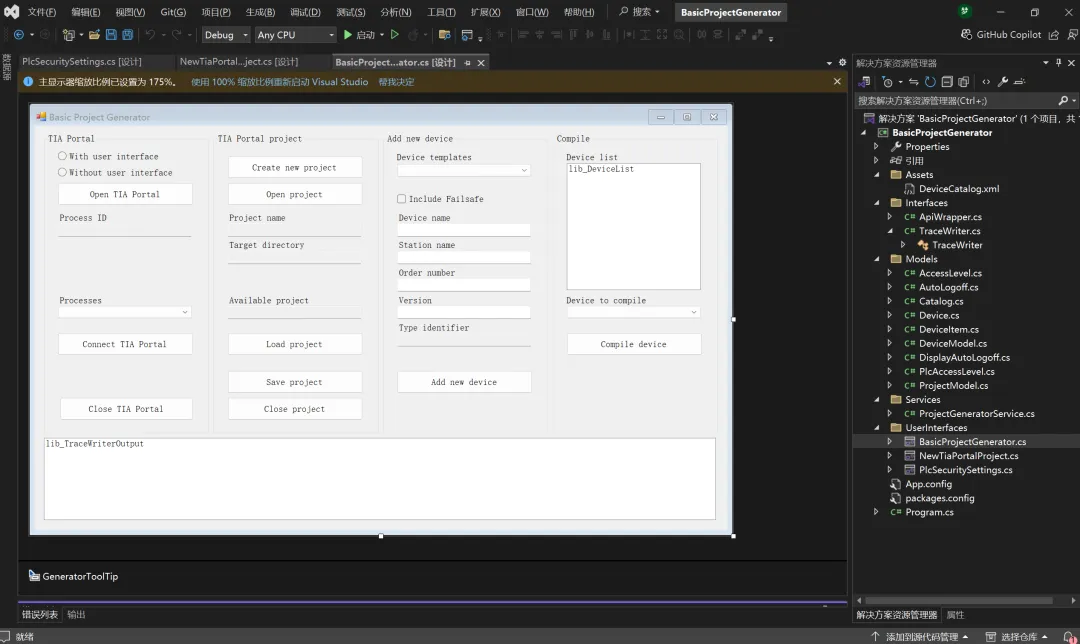Select 'Without user interface' radio button
This screenshot has height=644, width=1080.
[63, 172]
